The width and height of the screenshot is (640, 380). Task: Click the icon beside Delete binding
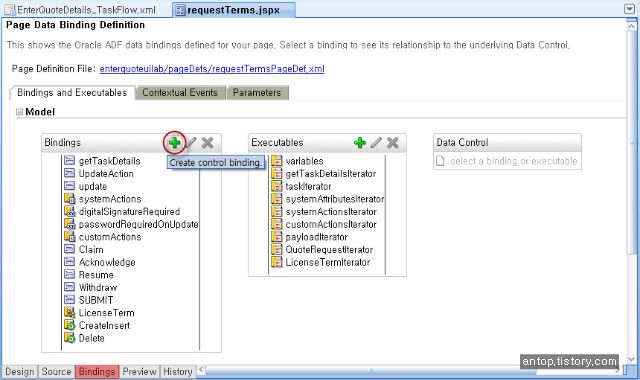[x=70, y=338]
